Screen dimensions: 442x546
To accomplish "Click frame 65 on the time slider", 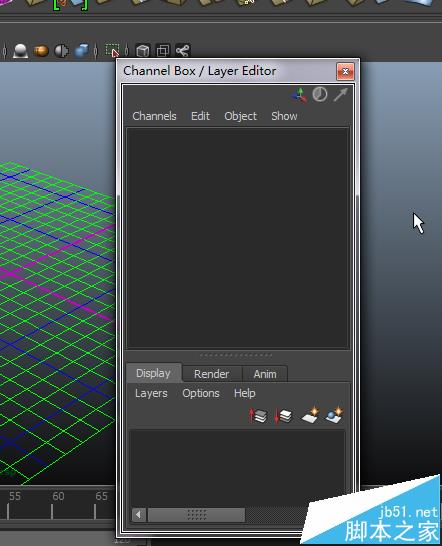I will [x=101, y=496].
